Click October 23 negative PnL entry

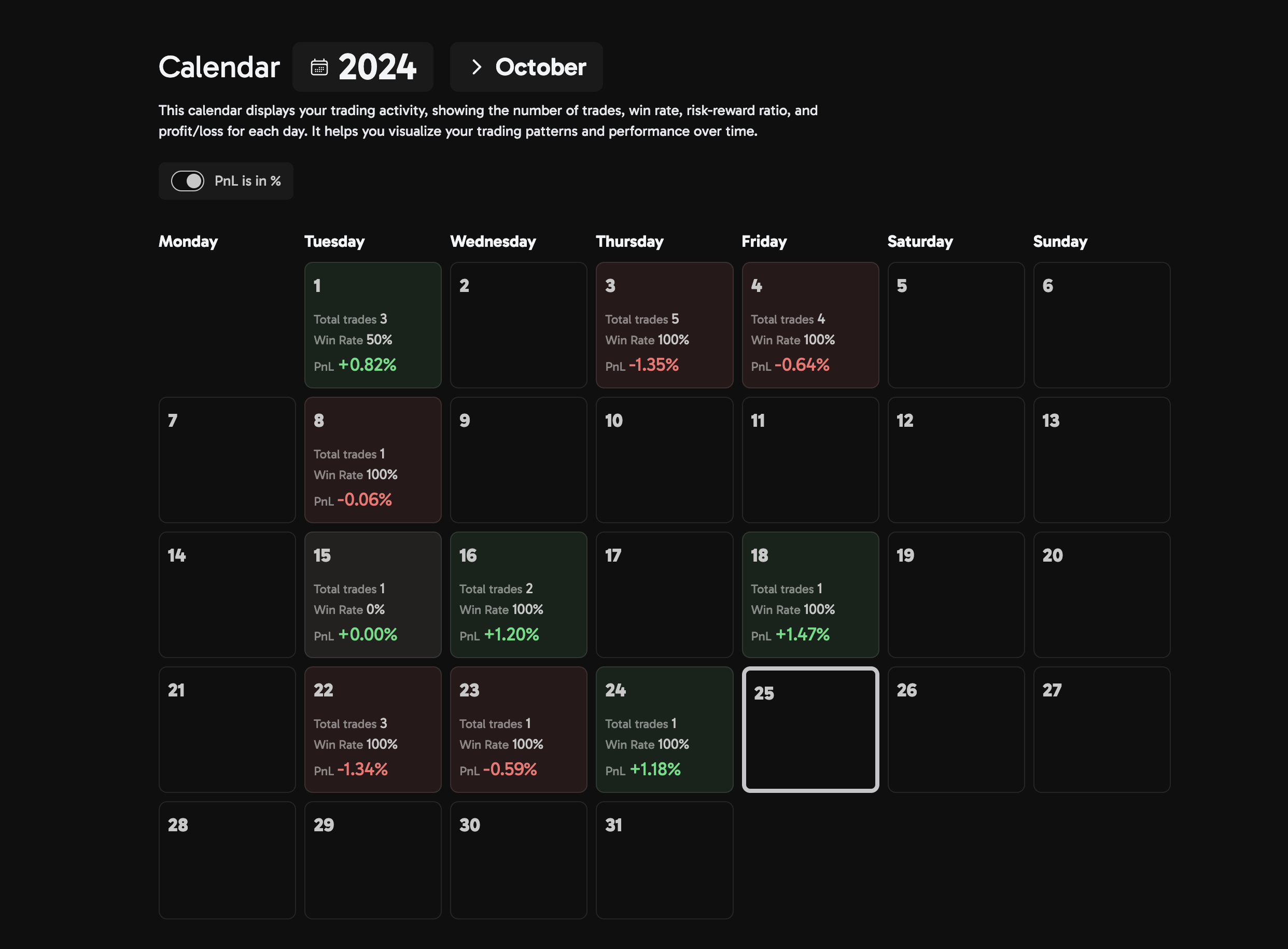click(x=510, y=769)
